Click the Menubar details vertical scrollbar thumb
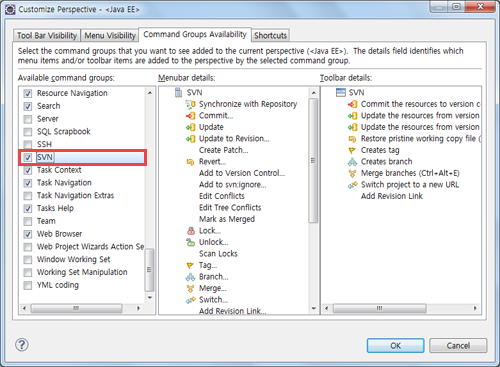 pos(313,160)
